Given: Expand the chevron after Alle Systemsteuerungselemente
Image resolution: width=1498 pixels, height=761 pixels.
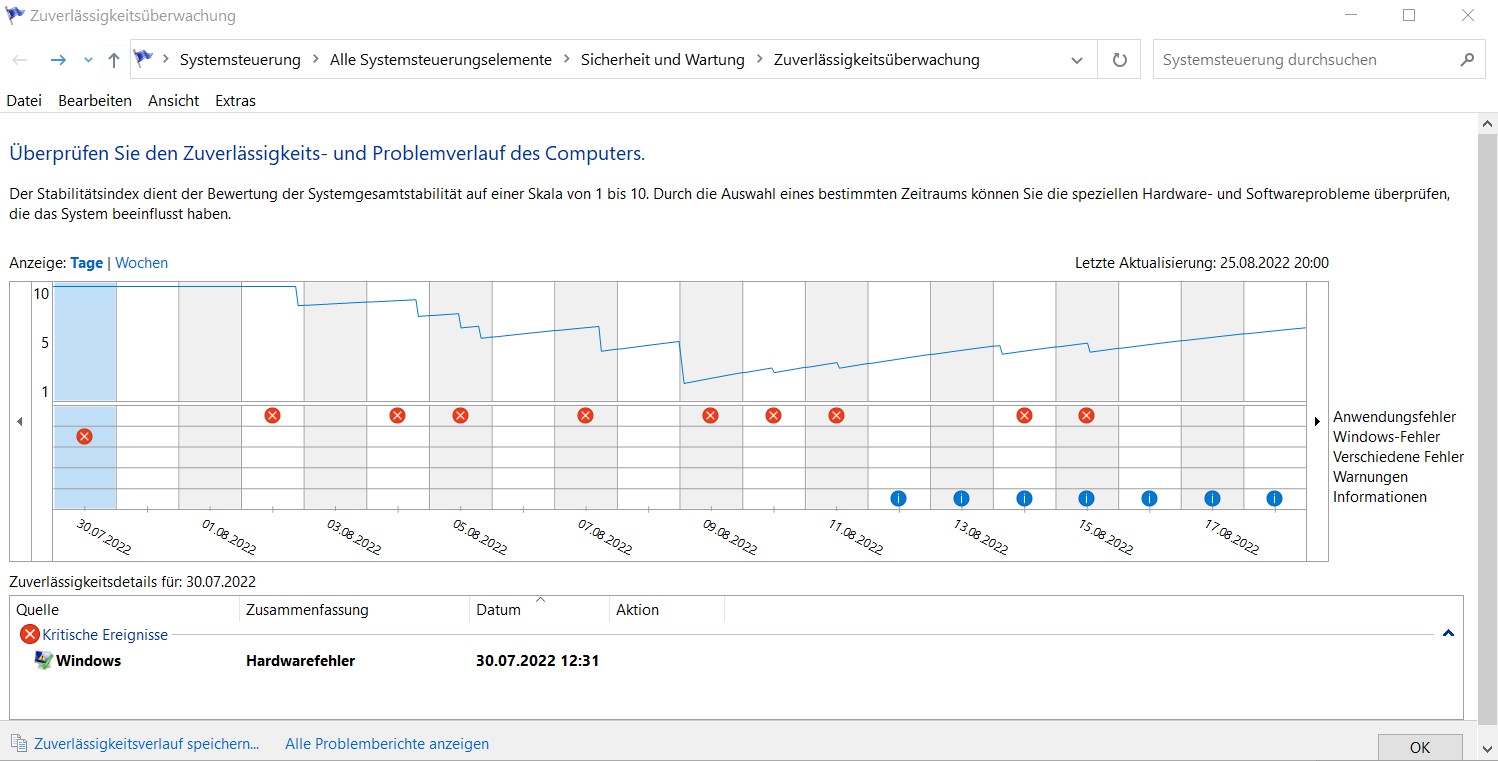Looking at the screenshot, I should pos(566,60).
